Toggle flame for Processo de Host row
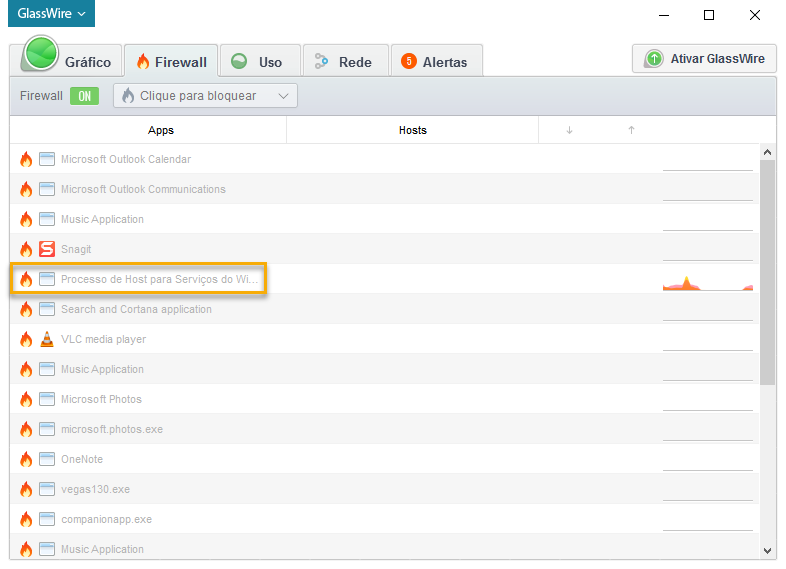The width and height of the screenshot is (786, 569). pyautogui.click(x=26, y=279)
